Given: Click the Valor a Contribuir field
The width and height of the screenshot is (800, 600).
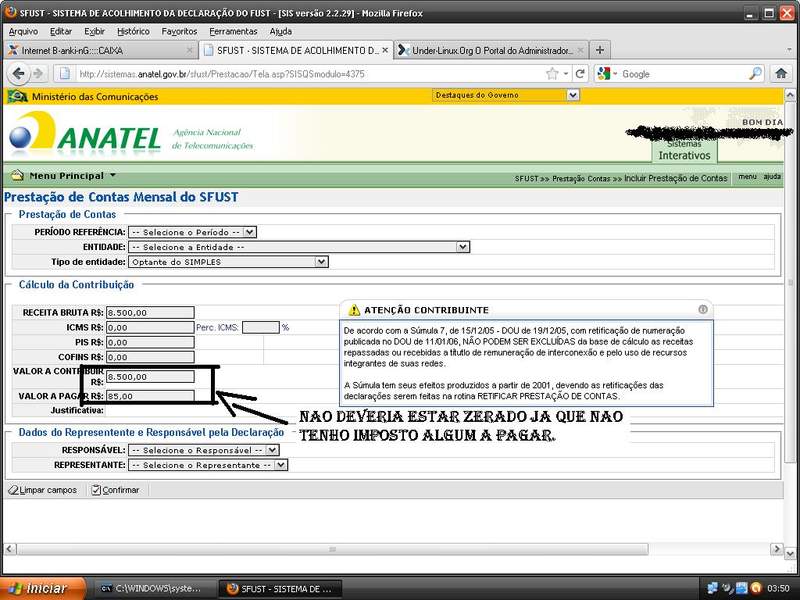Looking at the screenshot, I should click(150, 377).
